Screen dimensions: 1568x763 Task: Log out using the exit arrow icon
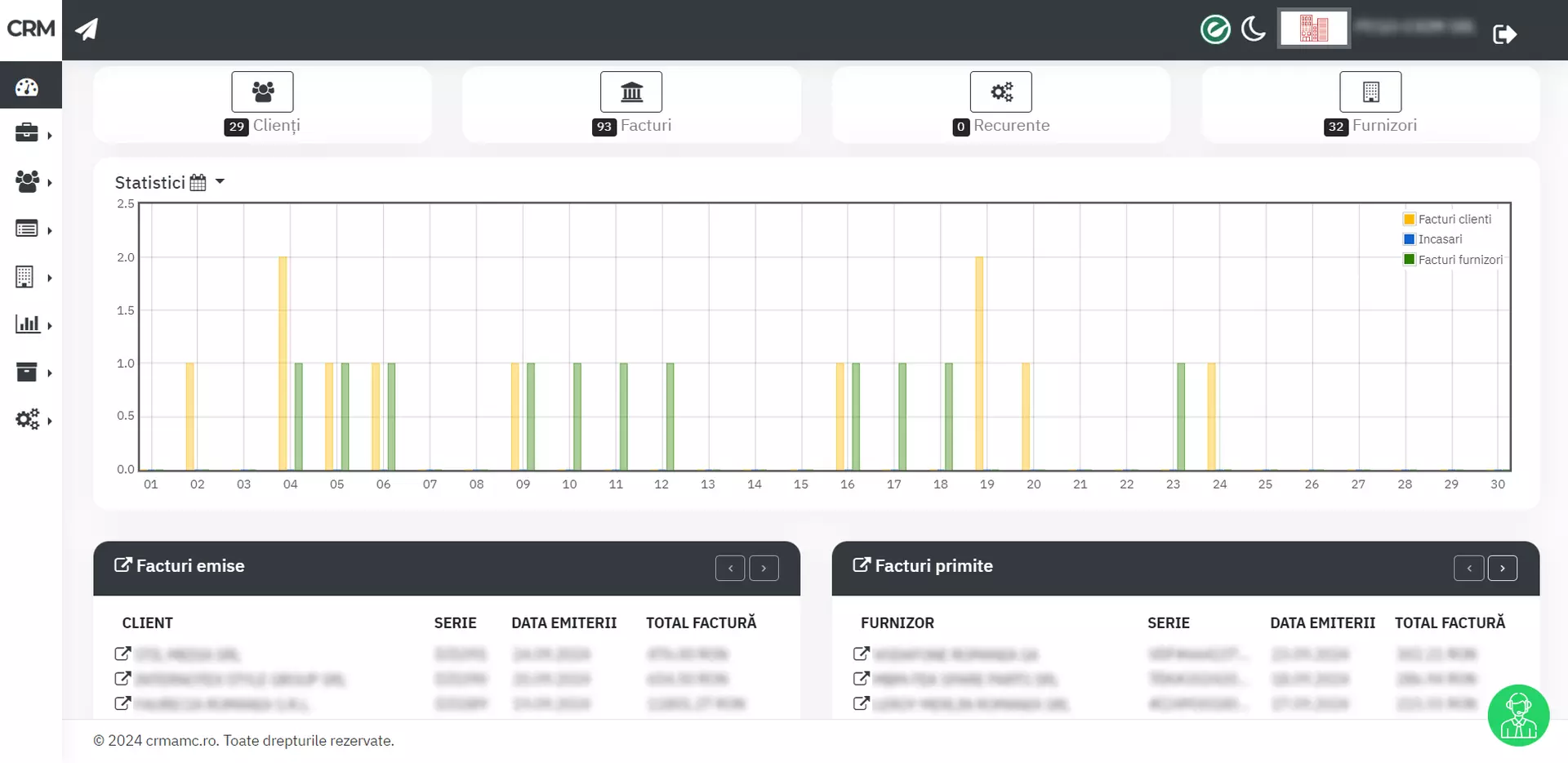coord(1504,34)
